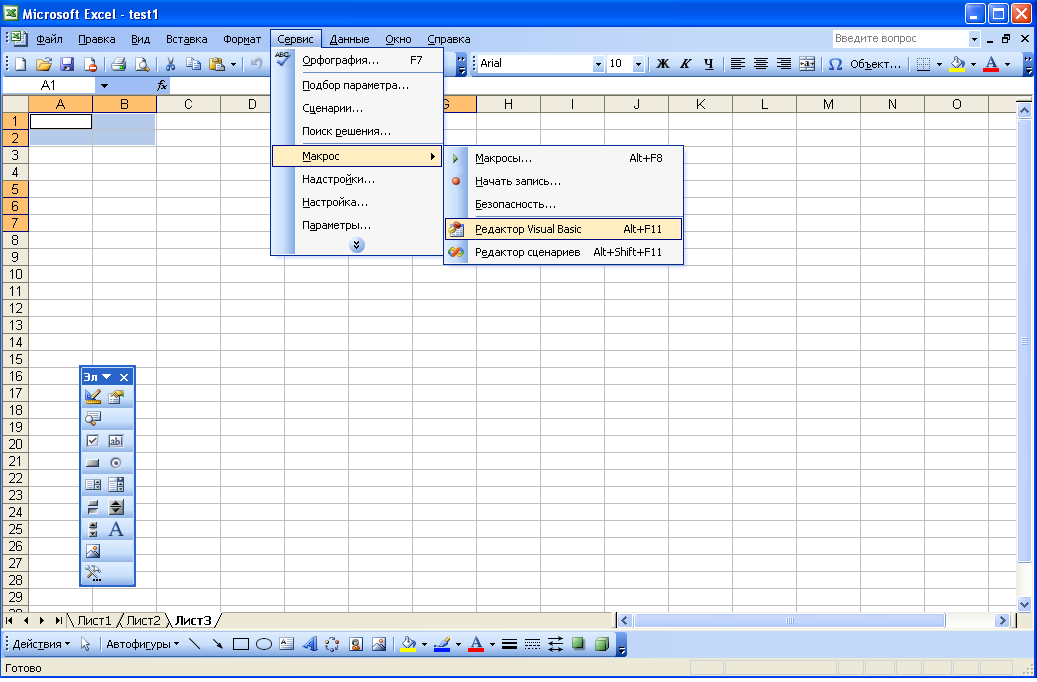Open the Формат menu
The width and height of the screenshot is (1037, 682).
tap(242, 39)
